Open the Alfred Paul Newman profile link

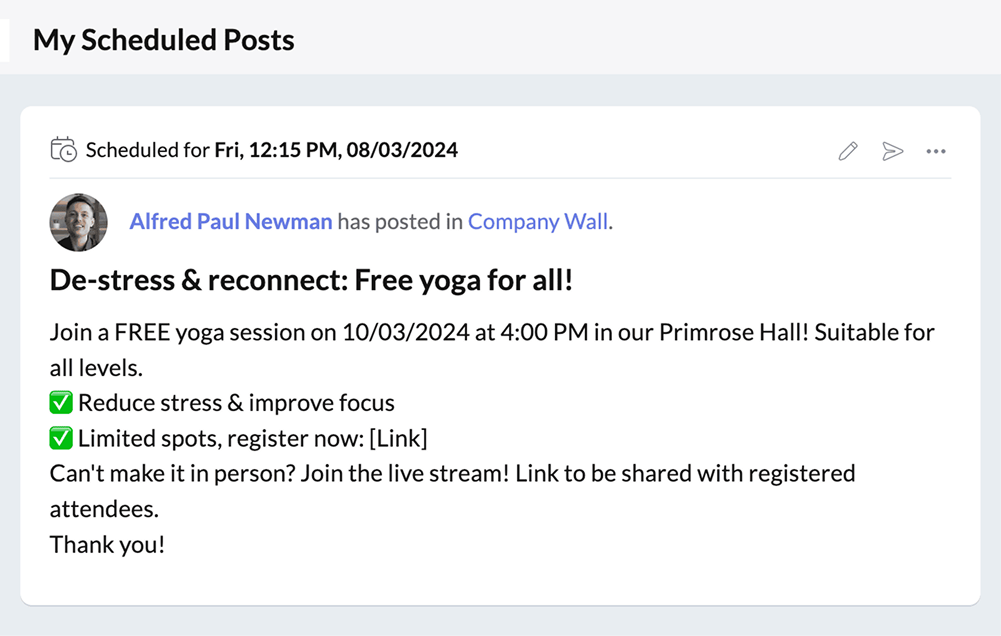(230, 222)
